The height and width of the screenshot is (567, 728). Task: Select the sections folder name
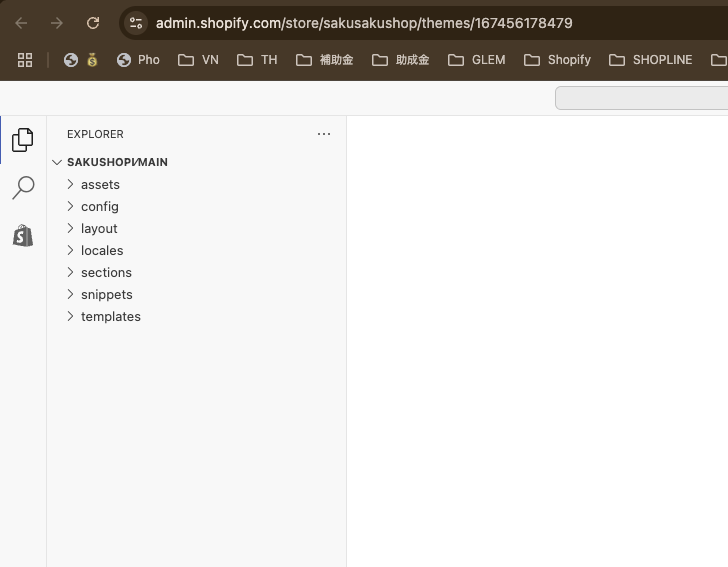point(106,273)
